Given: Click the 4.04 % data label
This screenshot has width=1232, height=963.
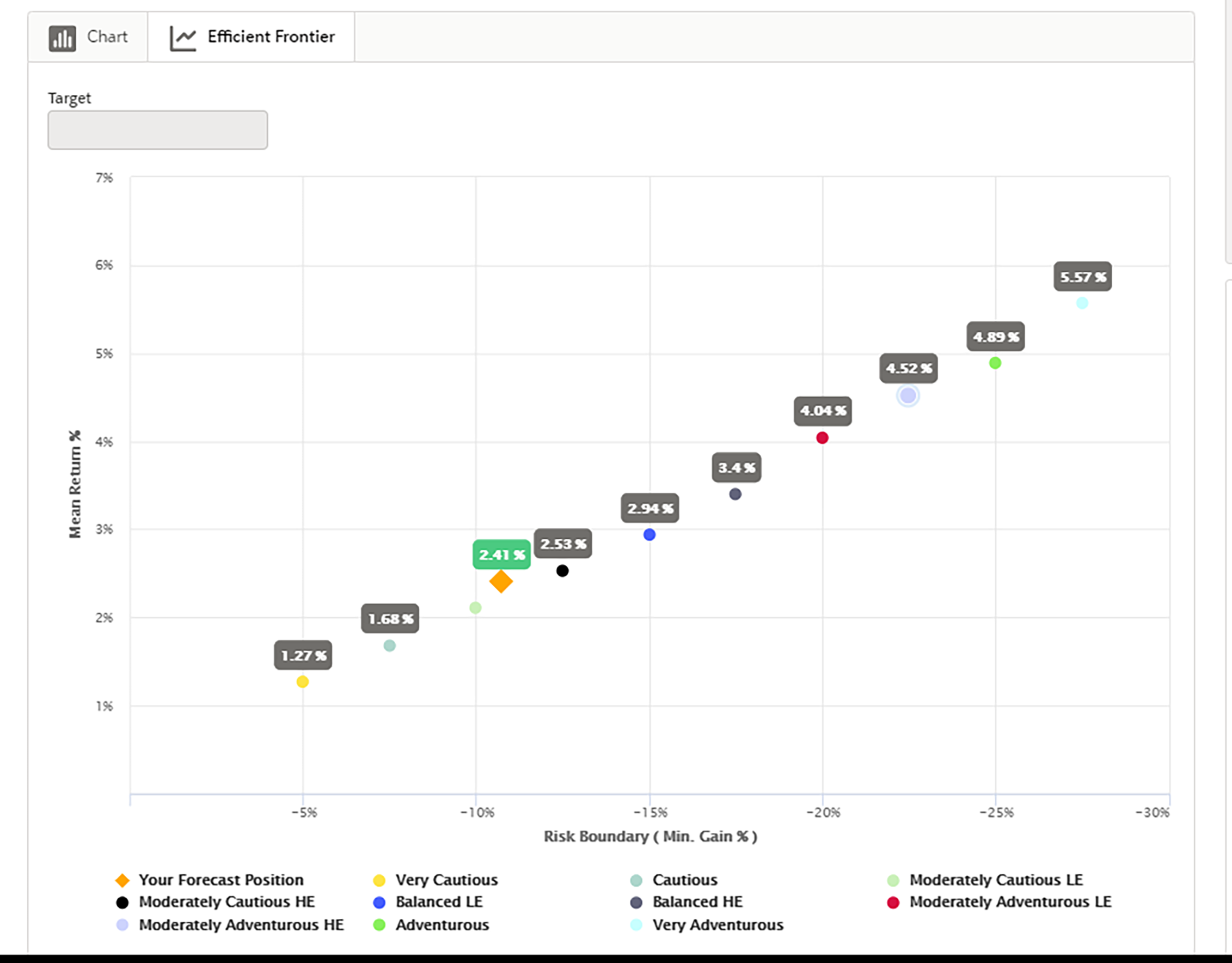Looking at the screenshot, I should tap(823, 411).
